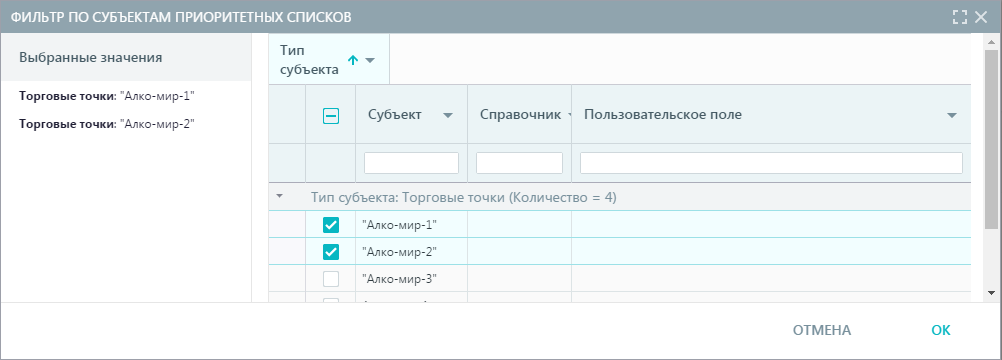Click the Пользовательское поле column header label

tap(663, 115)
